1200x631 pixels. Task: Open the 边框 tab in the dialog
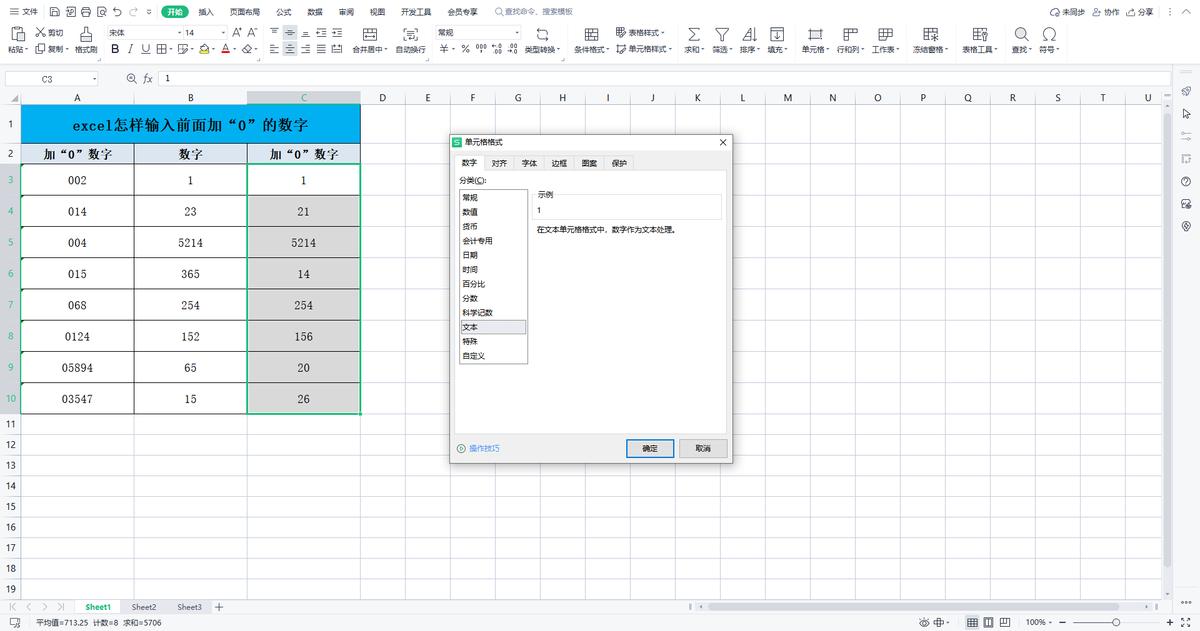(x=560, y=162)
